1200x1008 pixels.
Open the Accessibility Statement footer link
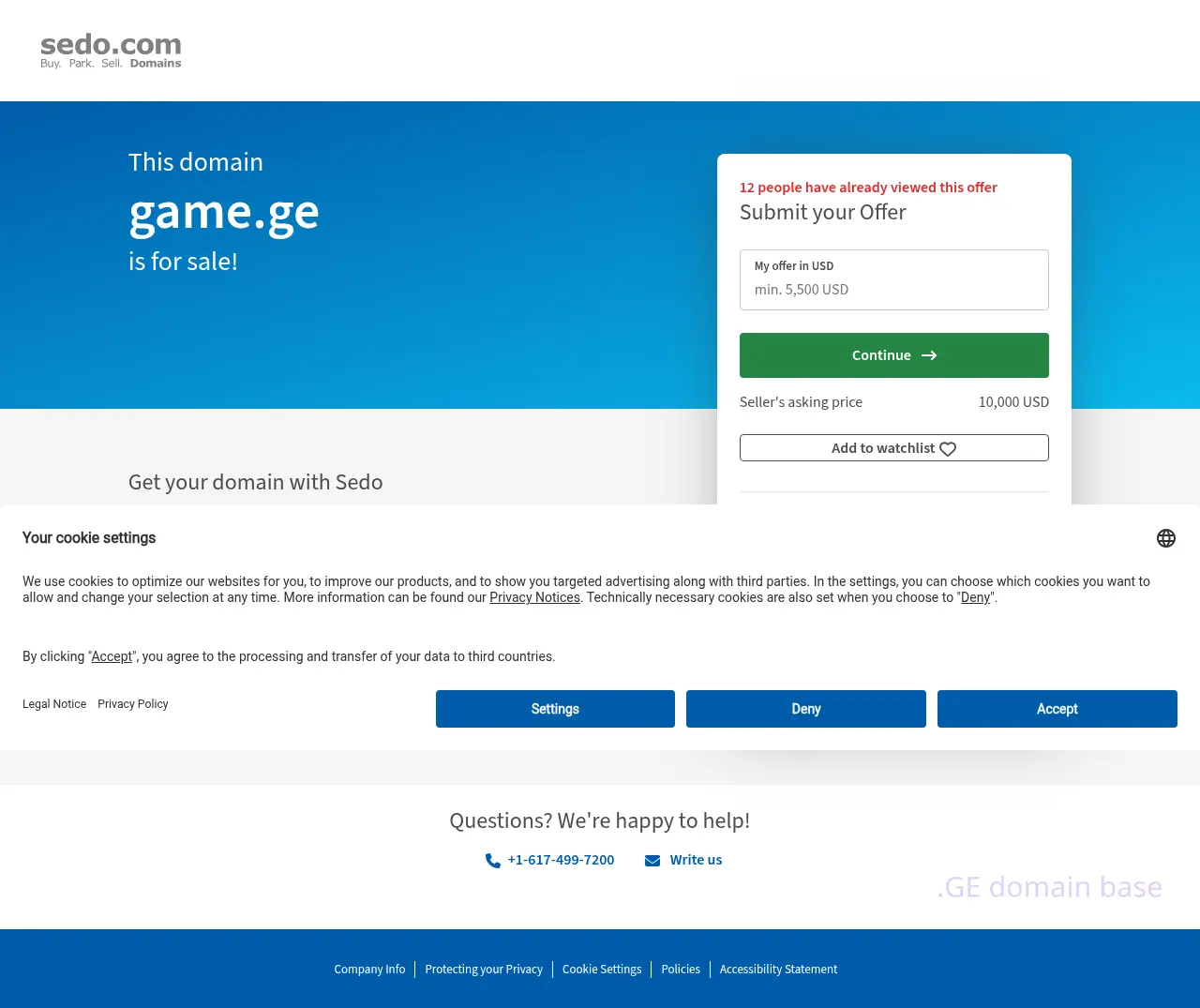coord(778,970)
